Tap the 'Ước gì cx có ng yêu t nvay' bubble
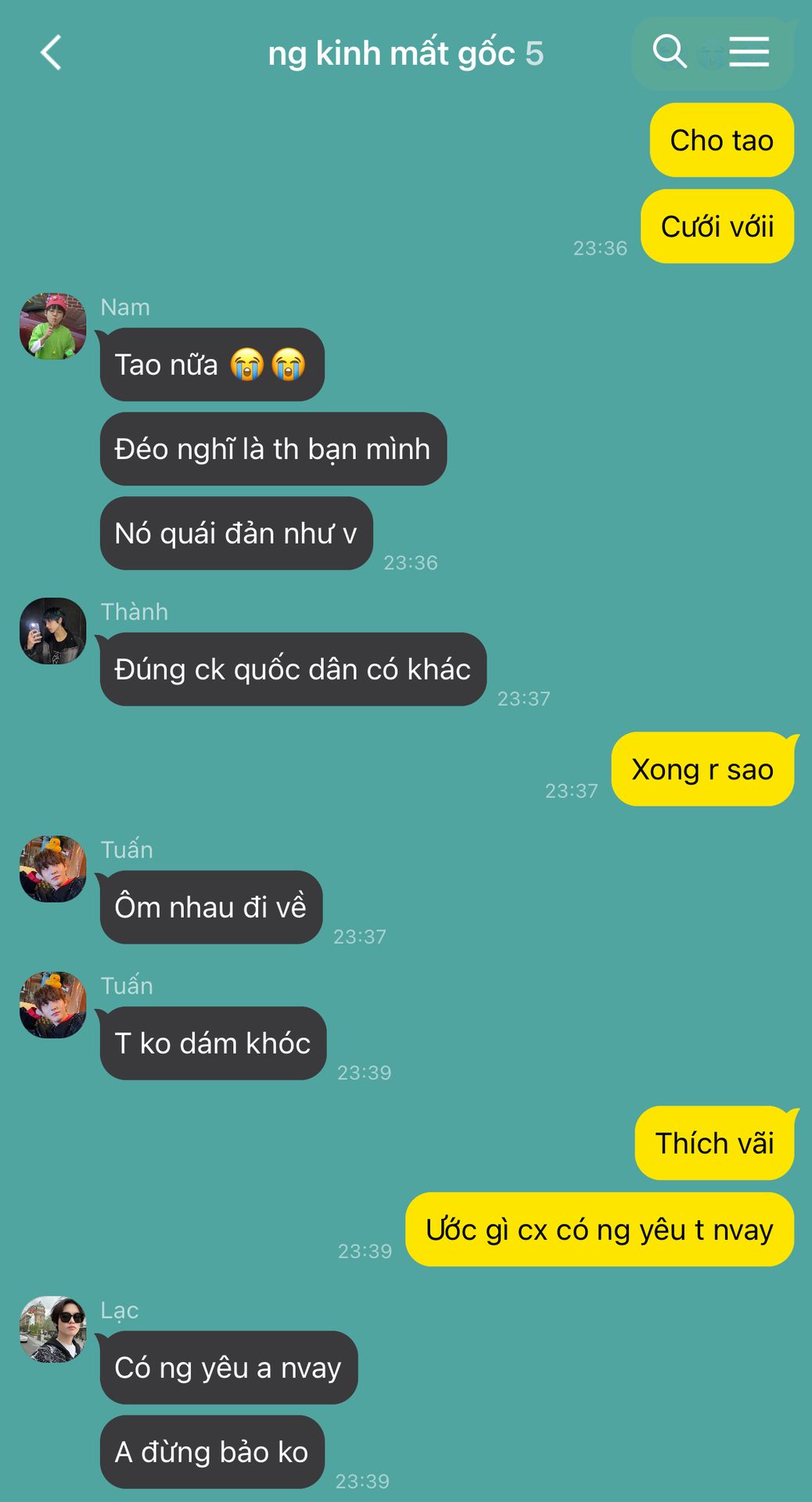The height and width of the screenshot is (1502, 812). (600, 1229)
